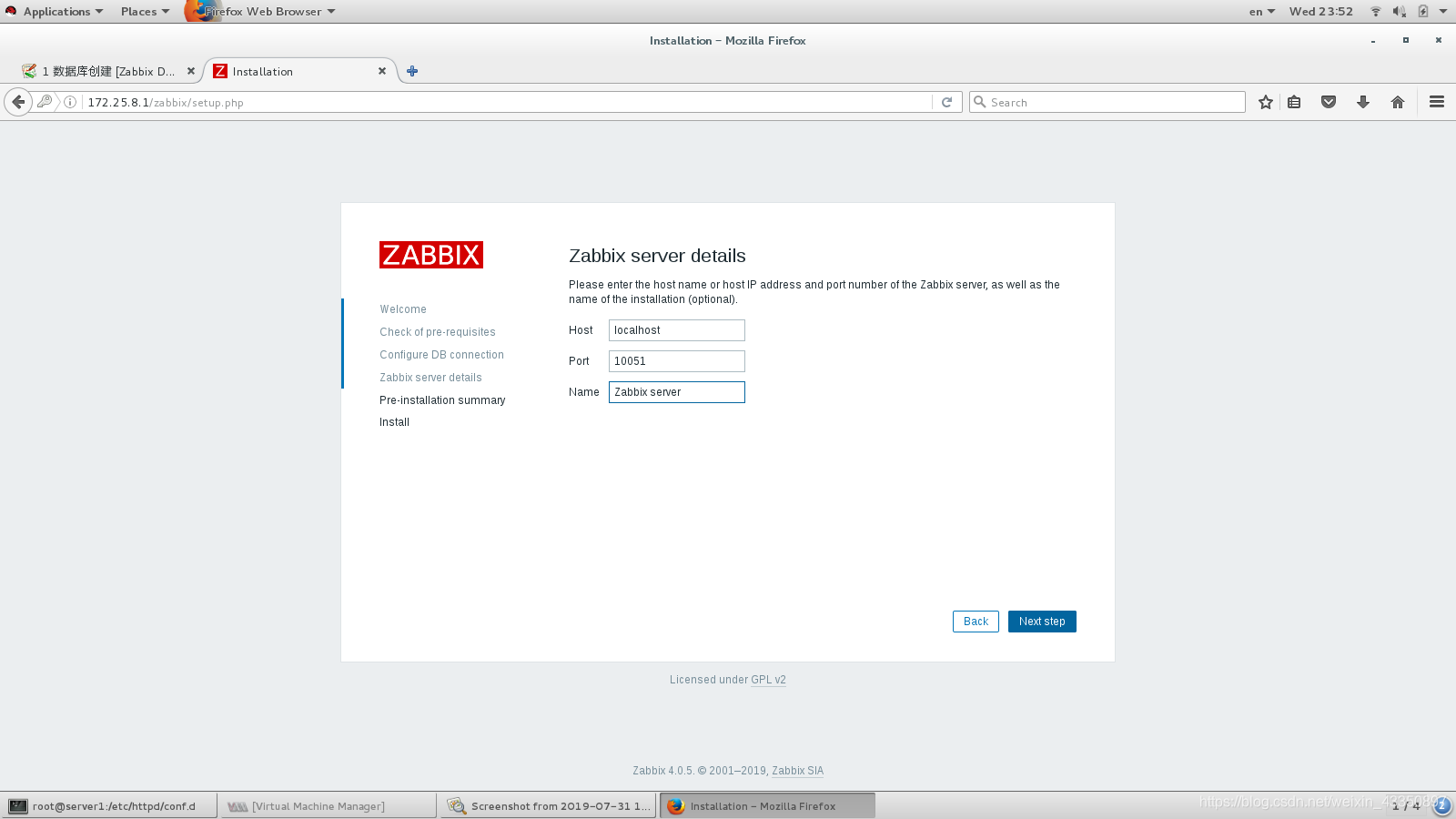
Task: Open the GPL v2 license link
Action: pyautogui.click(x=768, y=680)
